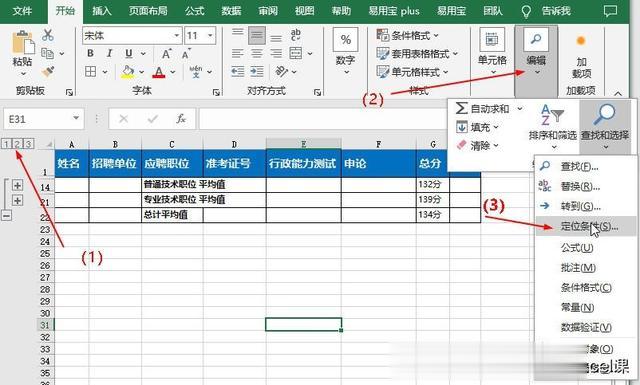This screenshot has height=385, width=640.
Task: Toggle Underline formatting
Action: click(x=129, y=53)
